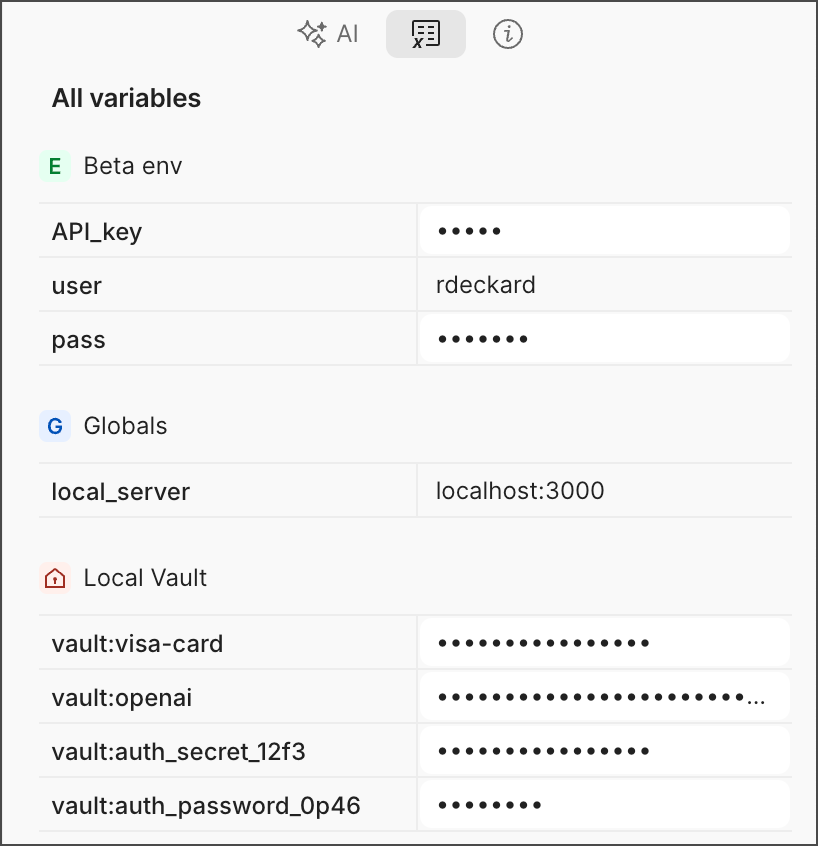
Task: Select the API_key variable name
Action: coord(97,232)
